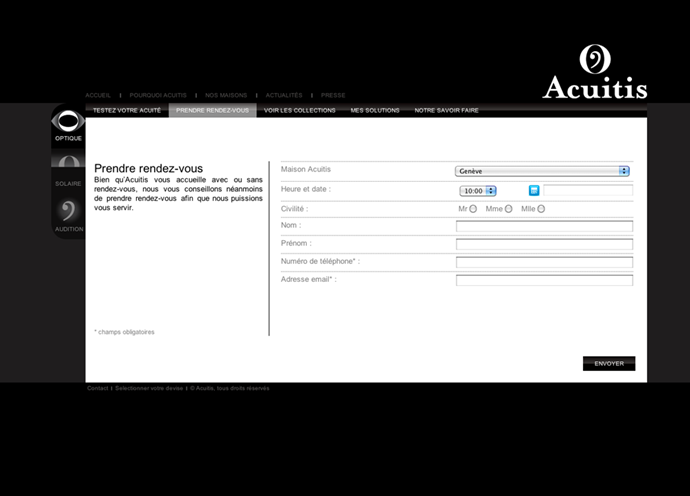Screen dimensions: 690x496
Task: Go to Mes solutions tab
Action: click(x=375, y=110)
